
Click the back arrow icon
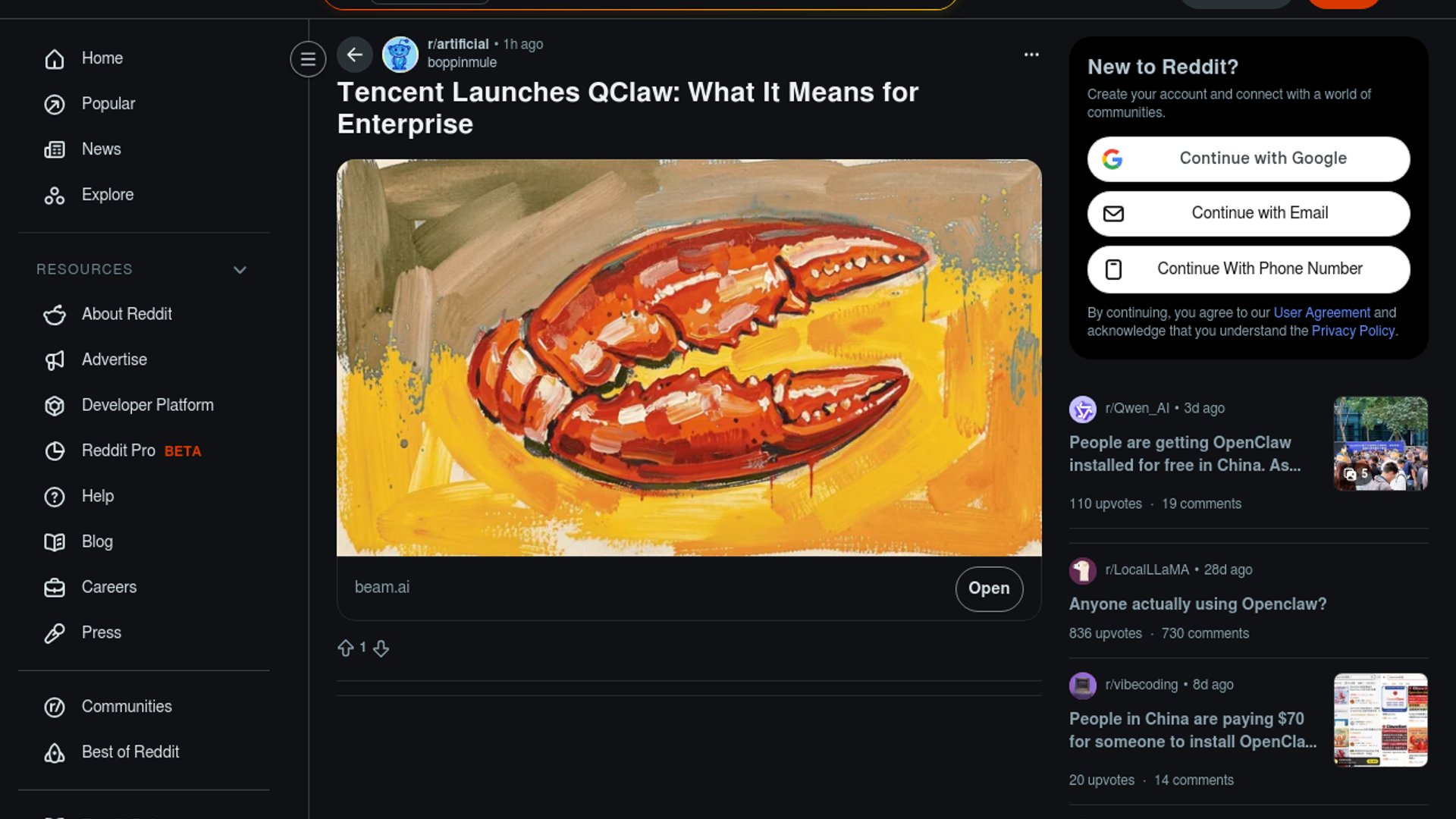pyautogui.click(x=354, y=55)
